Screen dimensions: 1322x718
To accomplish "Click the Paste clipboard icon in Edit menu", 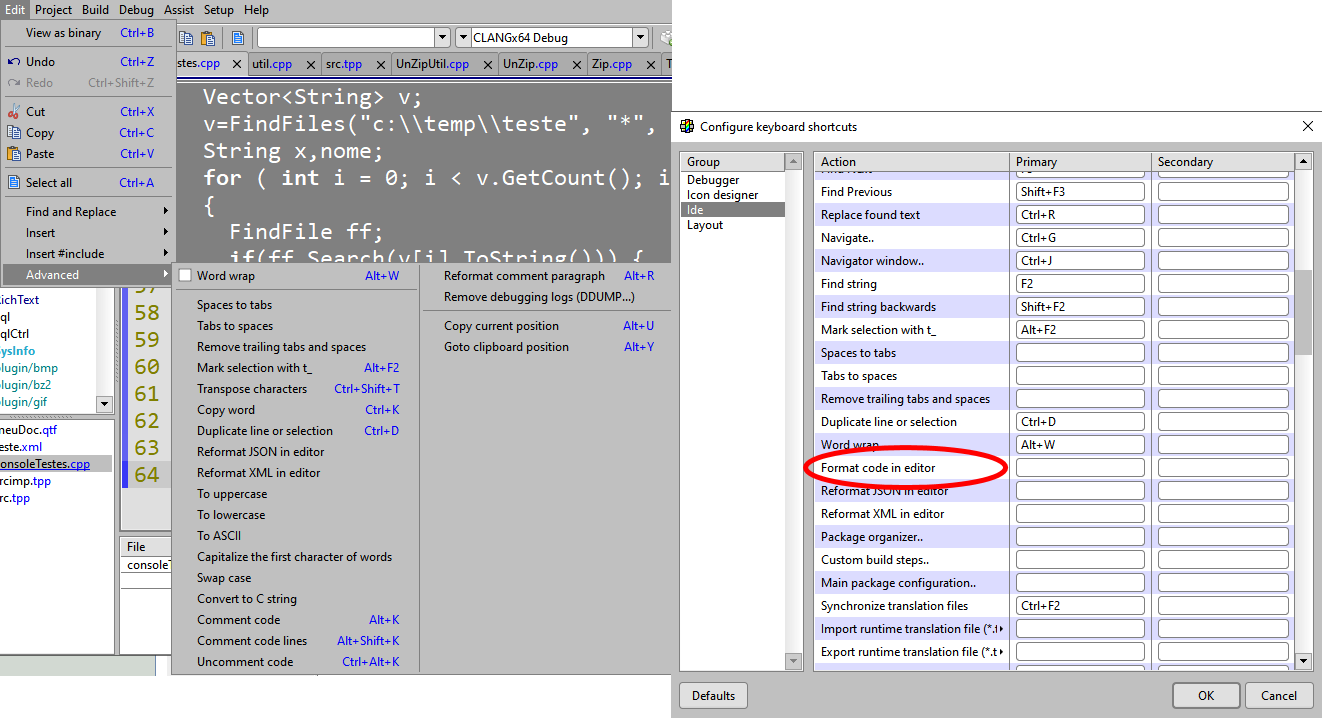I will pos(14,154).
